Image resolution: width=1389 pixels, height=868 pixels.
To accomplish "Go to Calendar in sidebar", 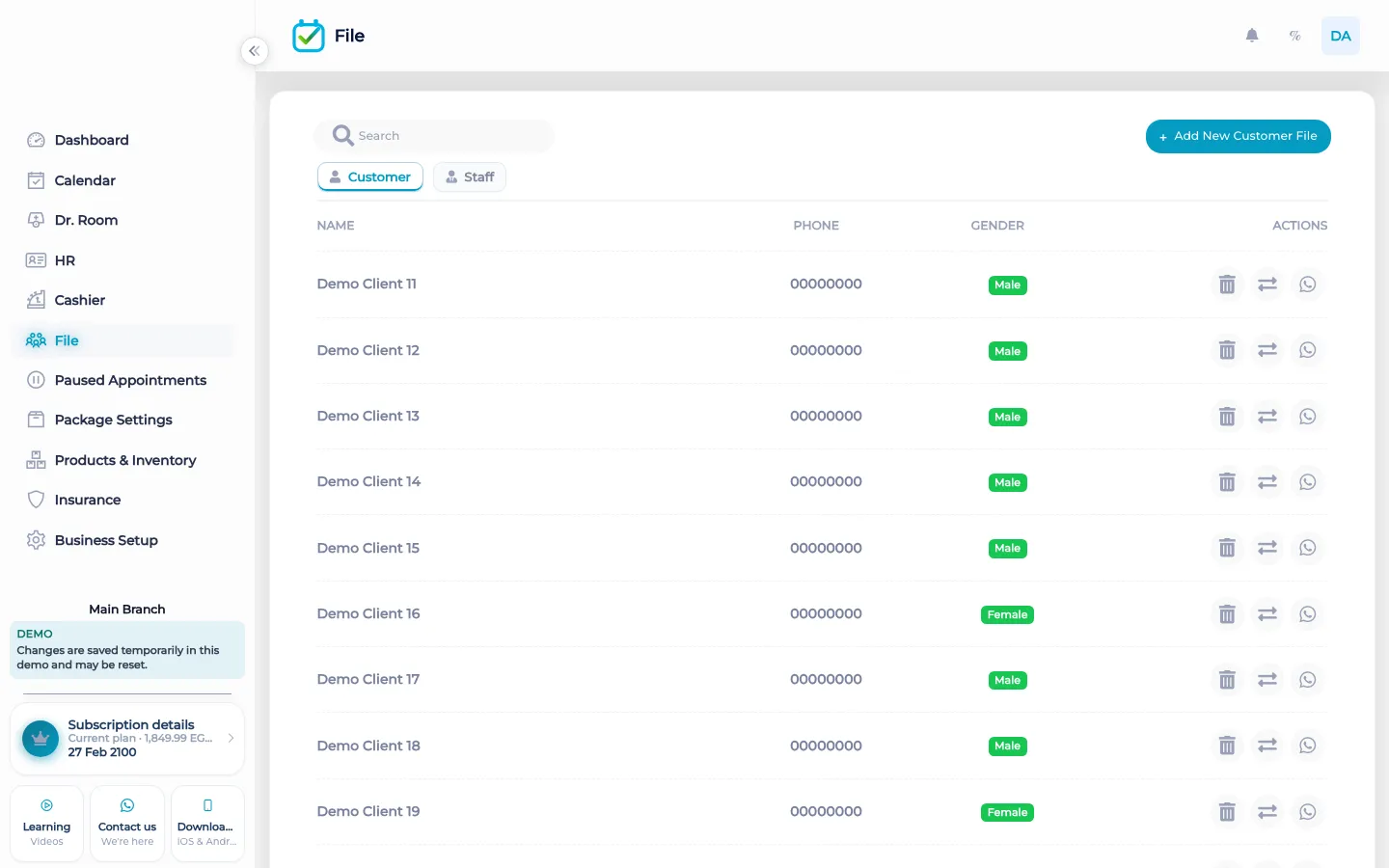I will 123,180.
